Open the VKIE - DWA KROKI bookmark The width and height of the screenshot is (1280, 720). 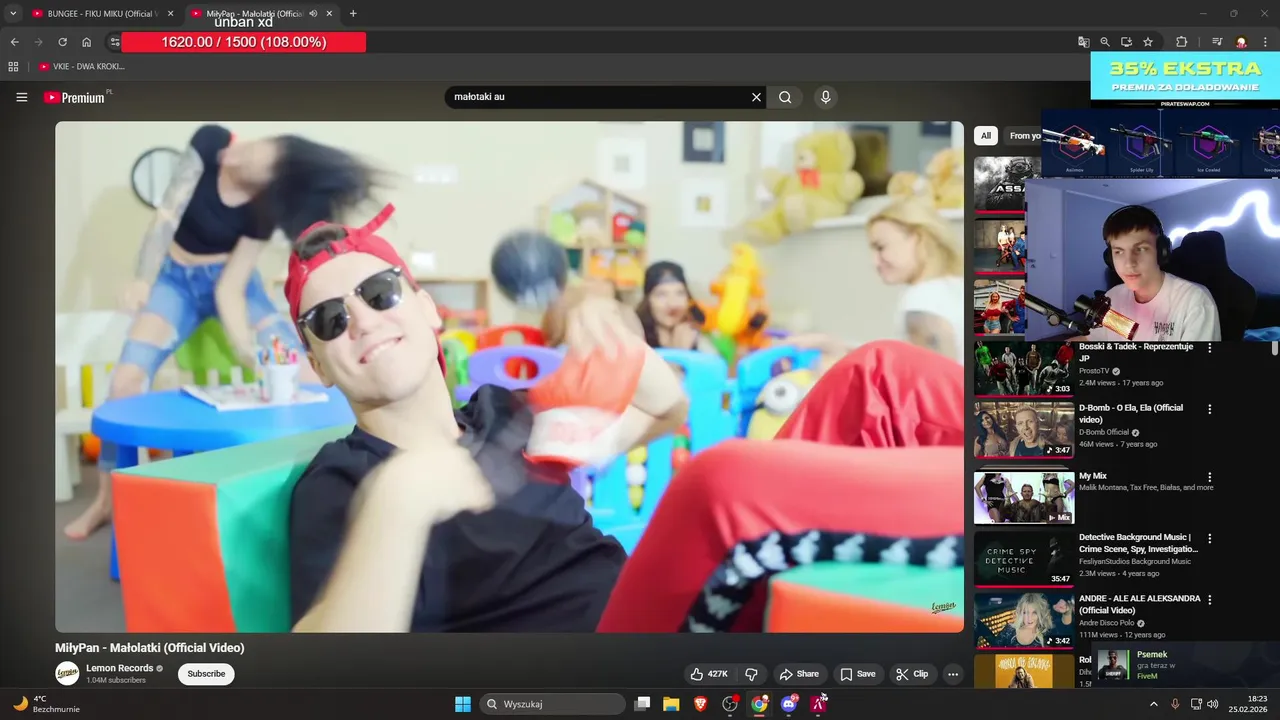82,66
